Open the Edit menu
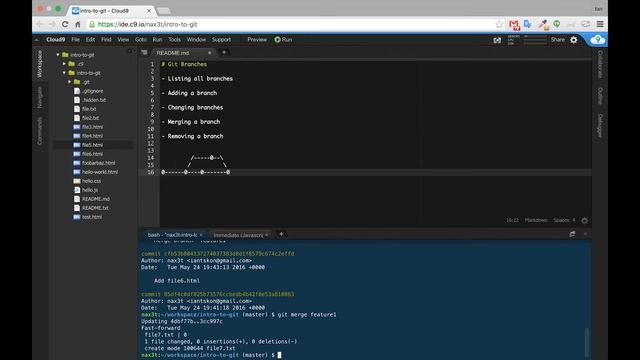 click(90, 40)
